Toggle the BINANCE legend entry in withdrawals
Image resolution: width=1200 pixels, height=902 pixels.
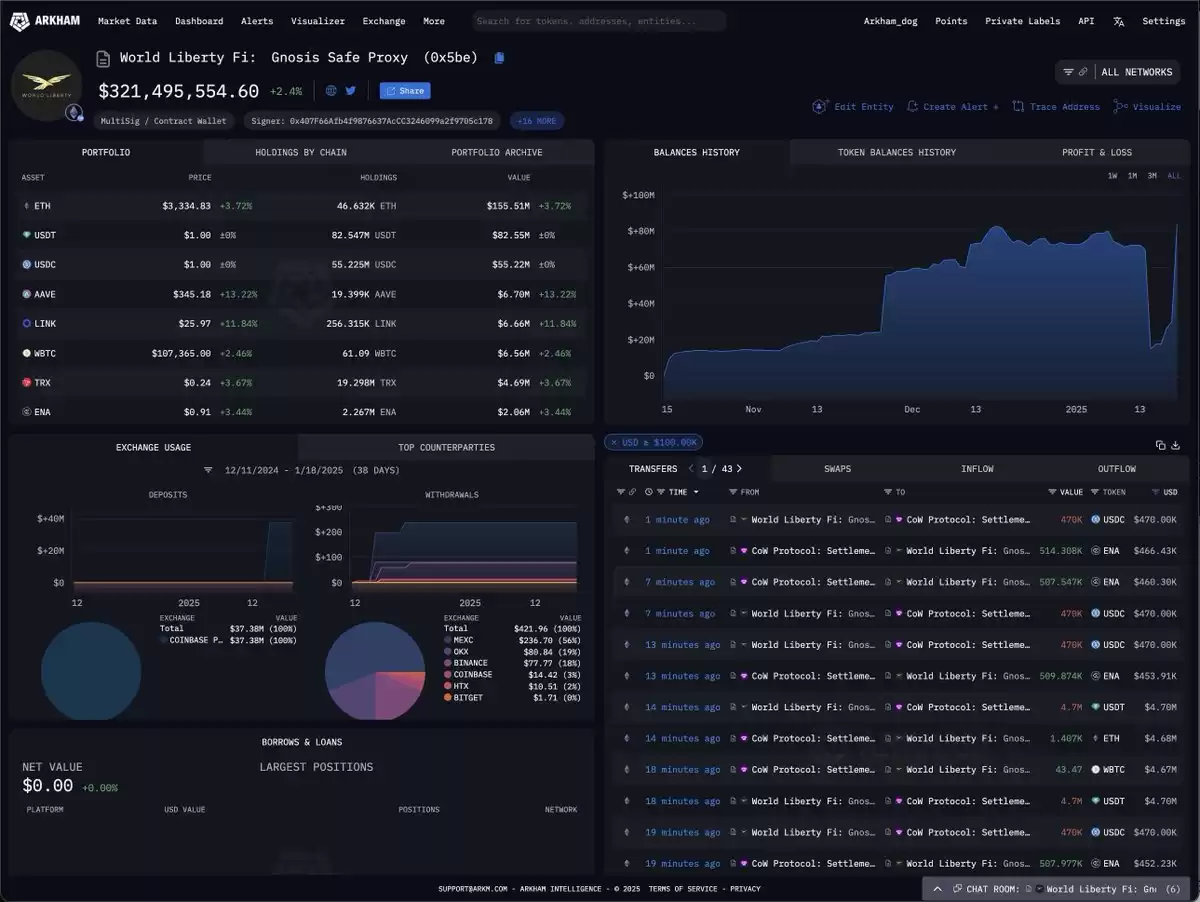click(467, 663)
